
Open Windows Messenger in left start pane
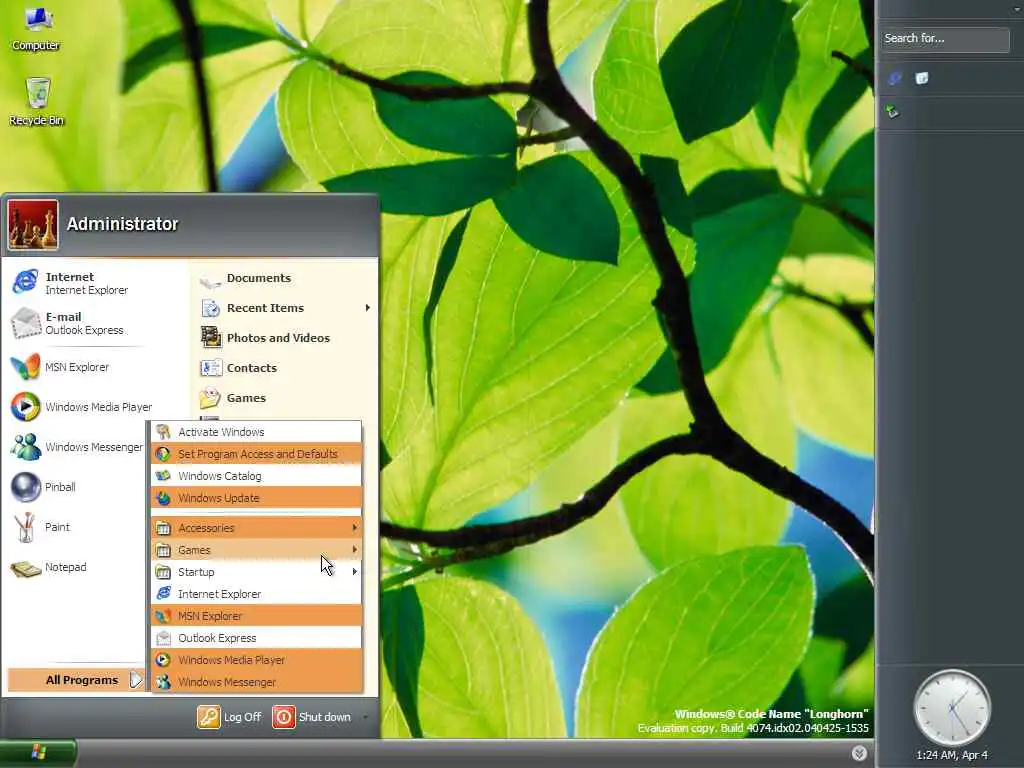click(77, 447)
